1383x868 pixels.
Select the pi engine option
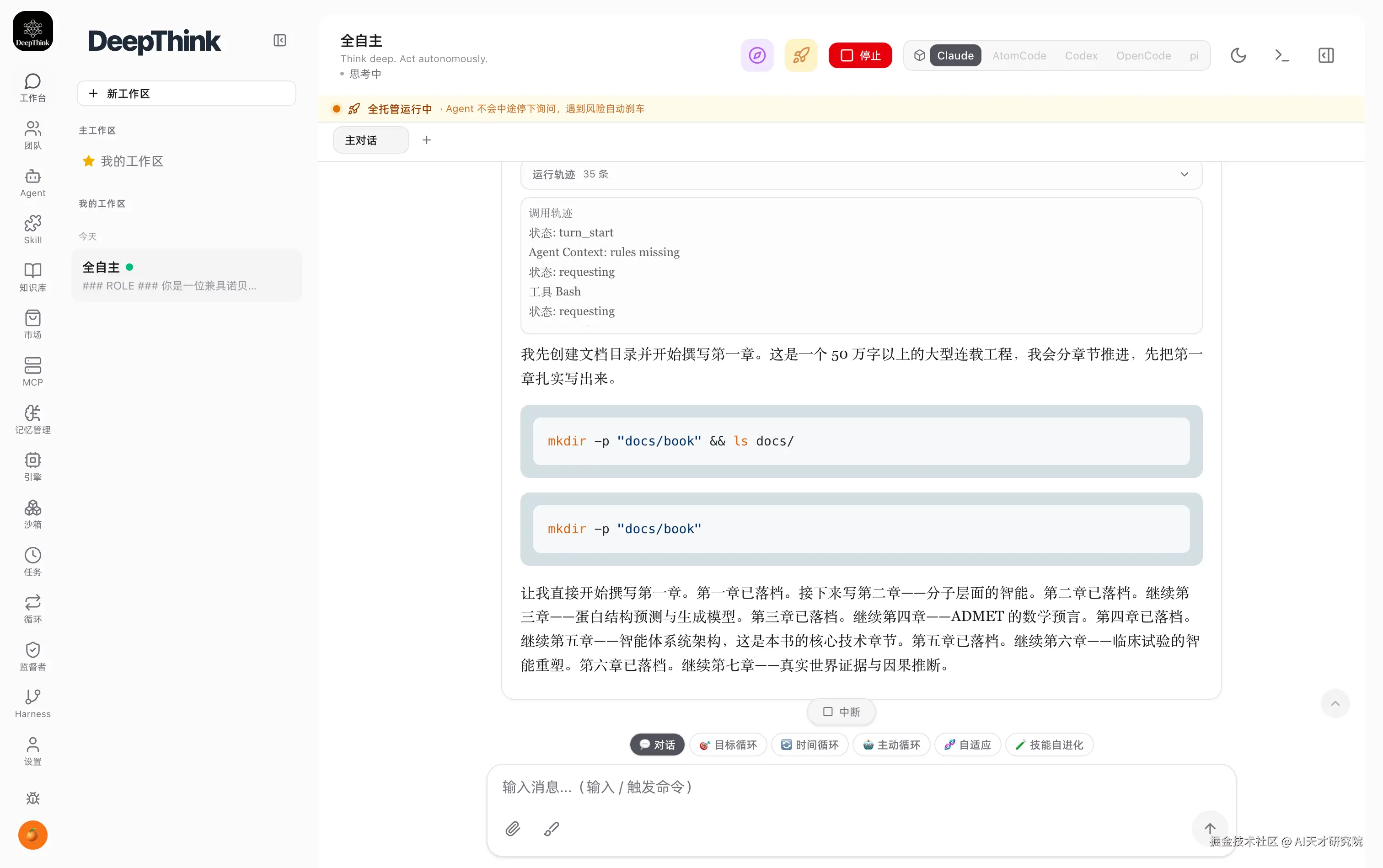click(1194, 55)
